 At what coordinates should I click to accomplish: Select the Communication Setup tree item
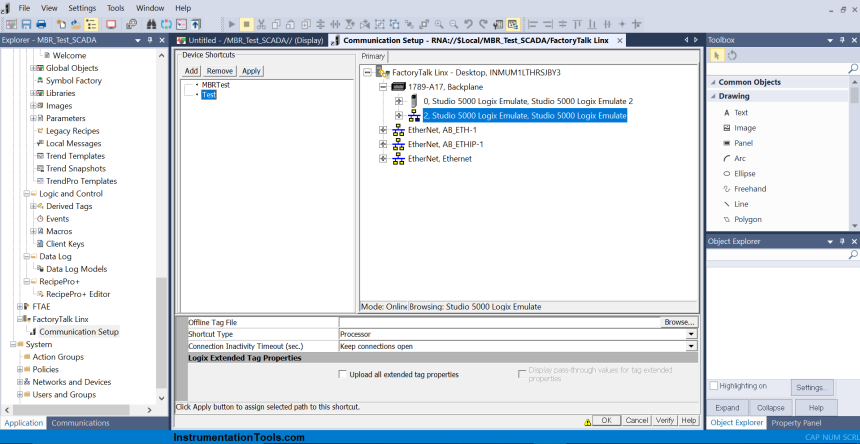click(x=79, y=332)
